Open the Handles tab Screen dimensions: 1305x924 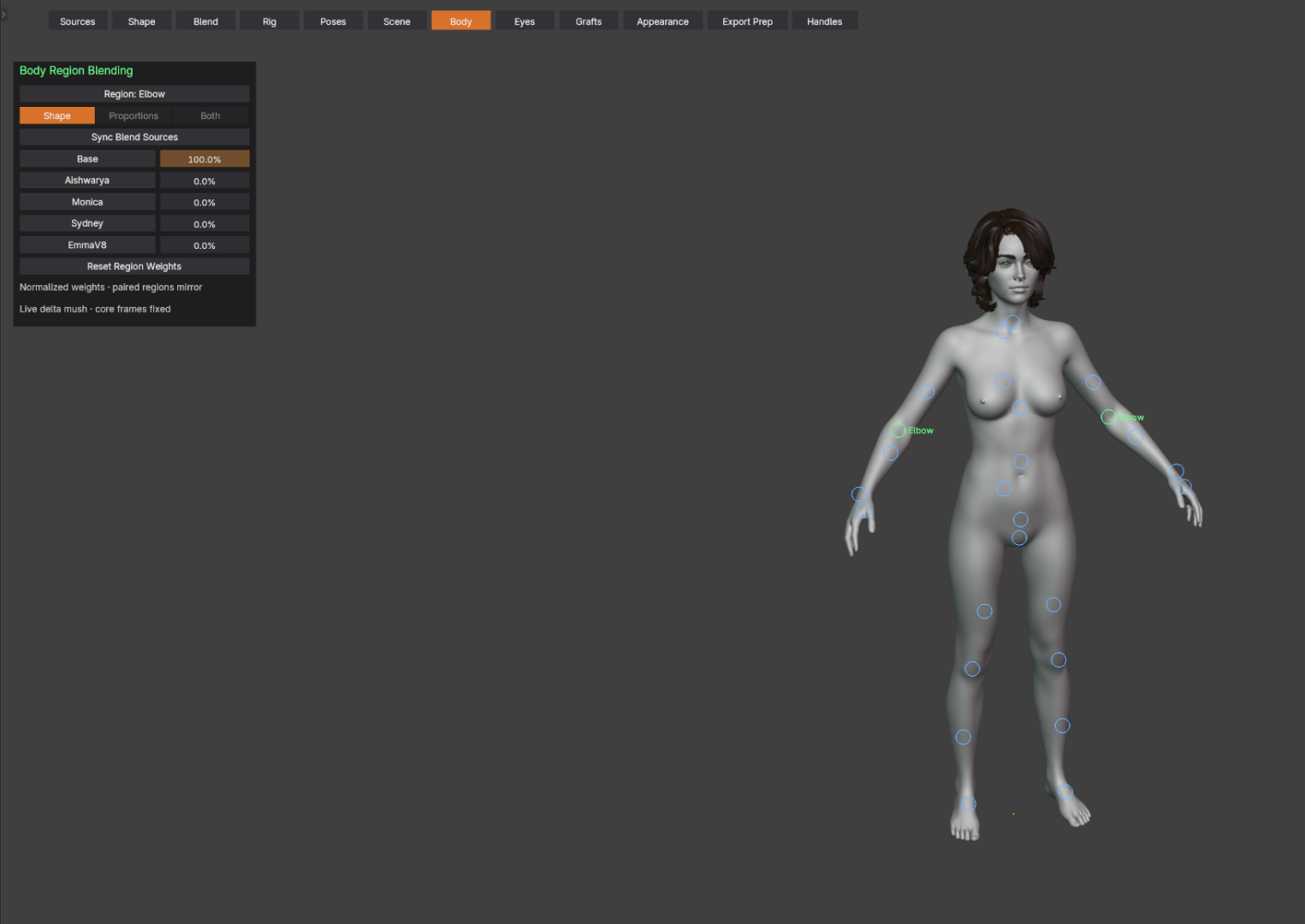pyautogui.click(x=825, y=21)
